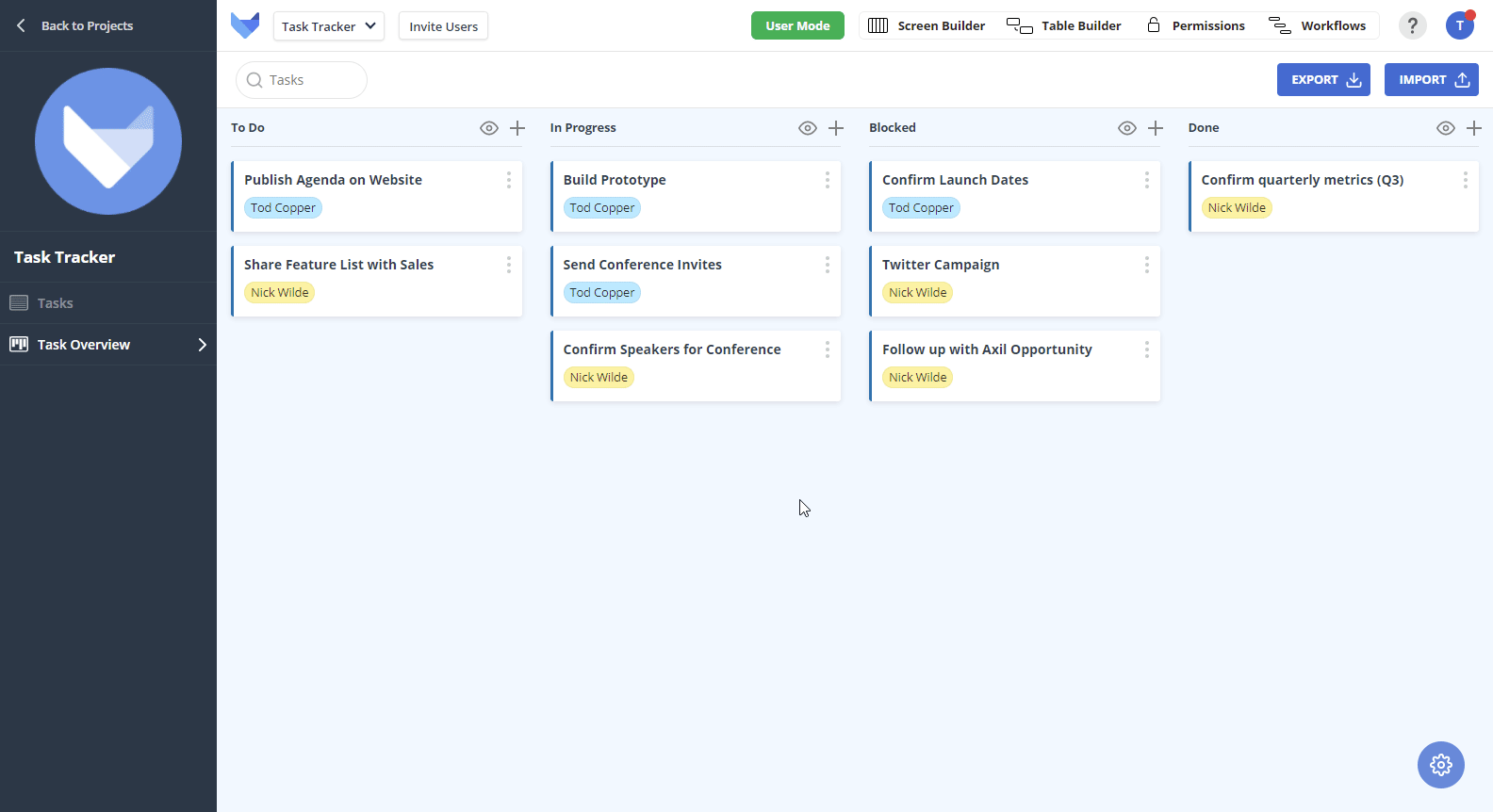Expand the Task Overview chevron in sidebar

pos(202,345)
